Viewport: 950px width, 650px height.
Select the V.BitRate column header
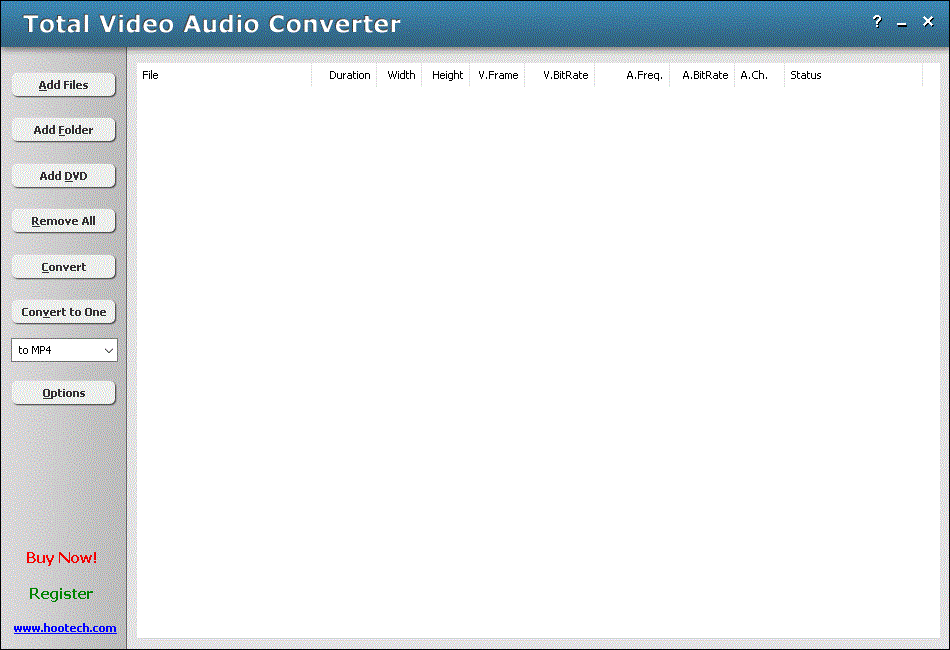point(560,75)
